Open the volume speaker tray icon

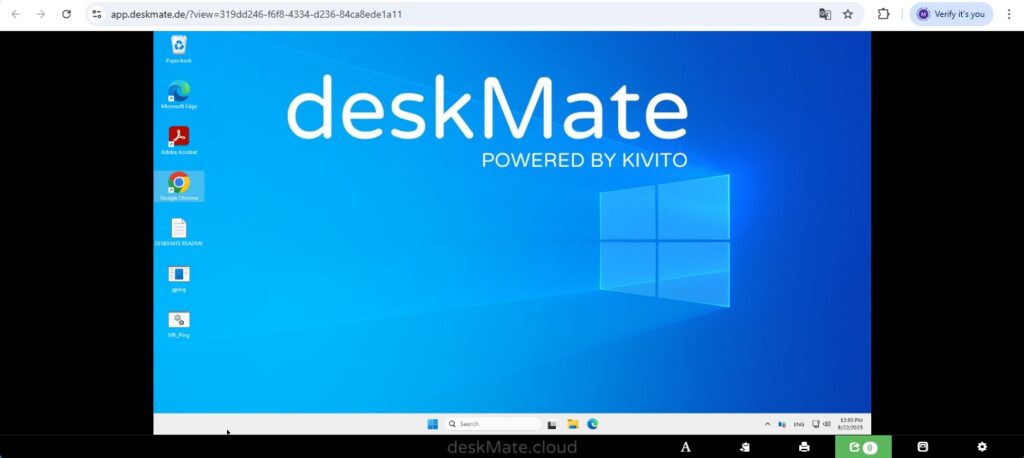click(826, 424)
